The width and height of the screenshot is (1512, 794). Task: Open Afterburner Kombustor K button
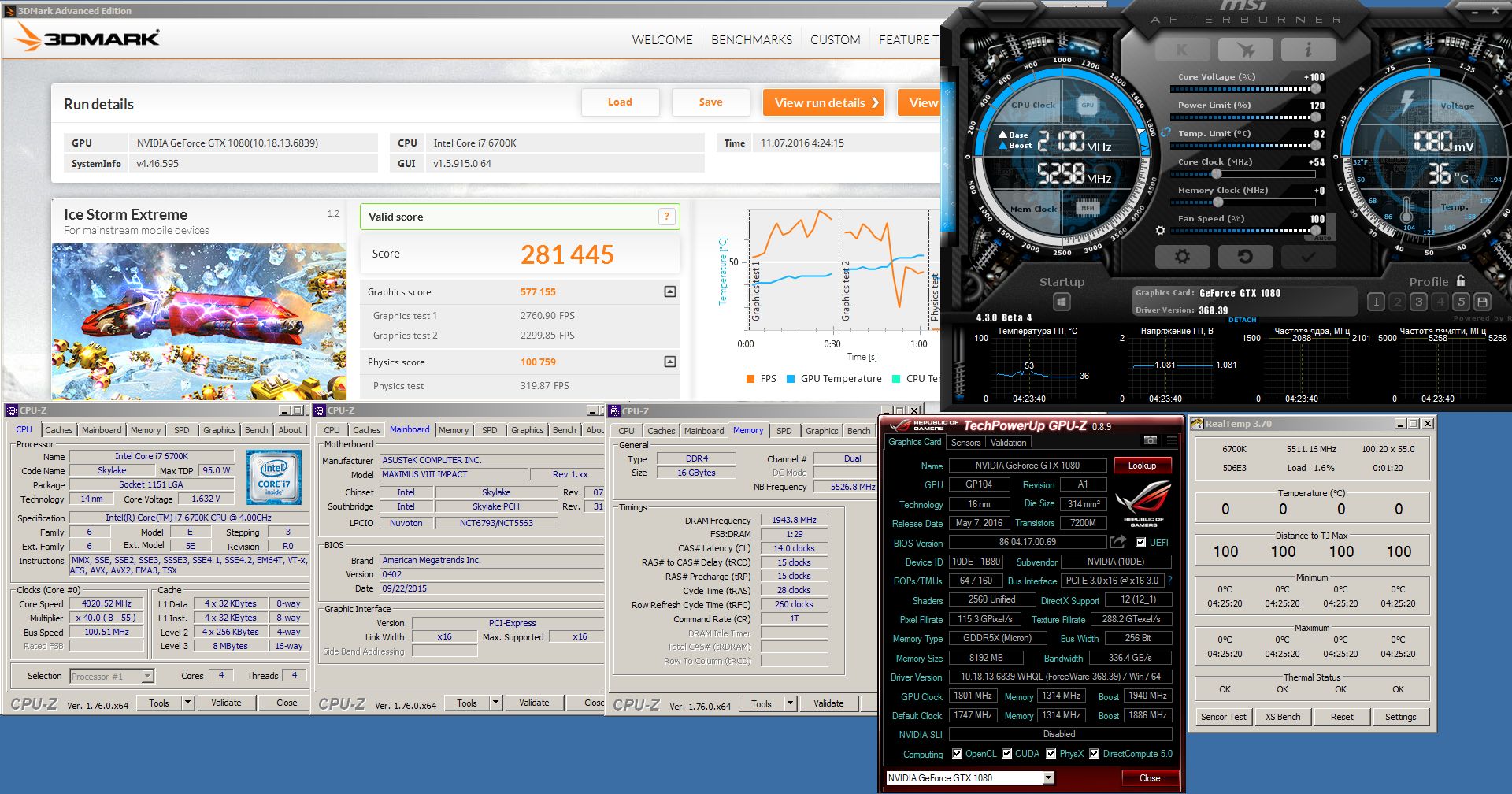tap(1182, 50)
